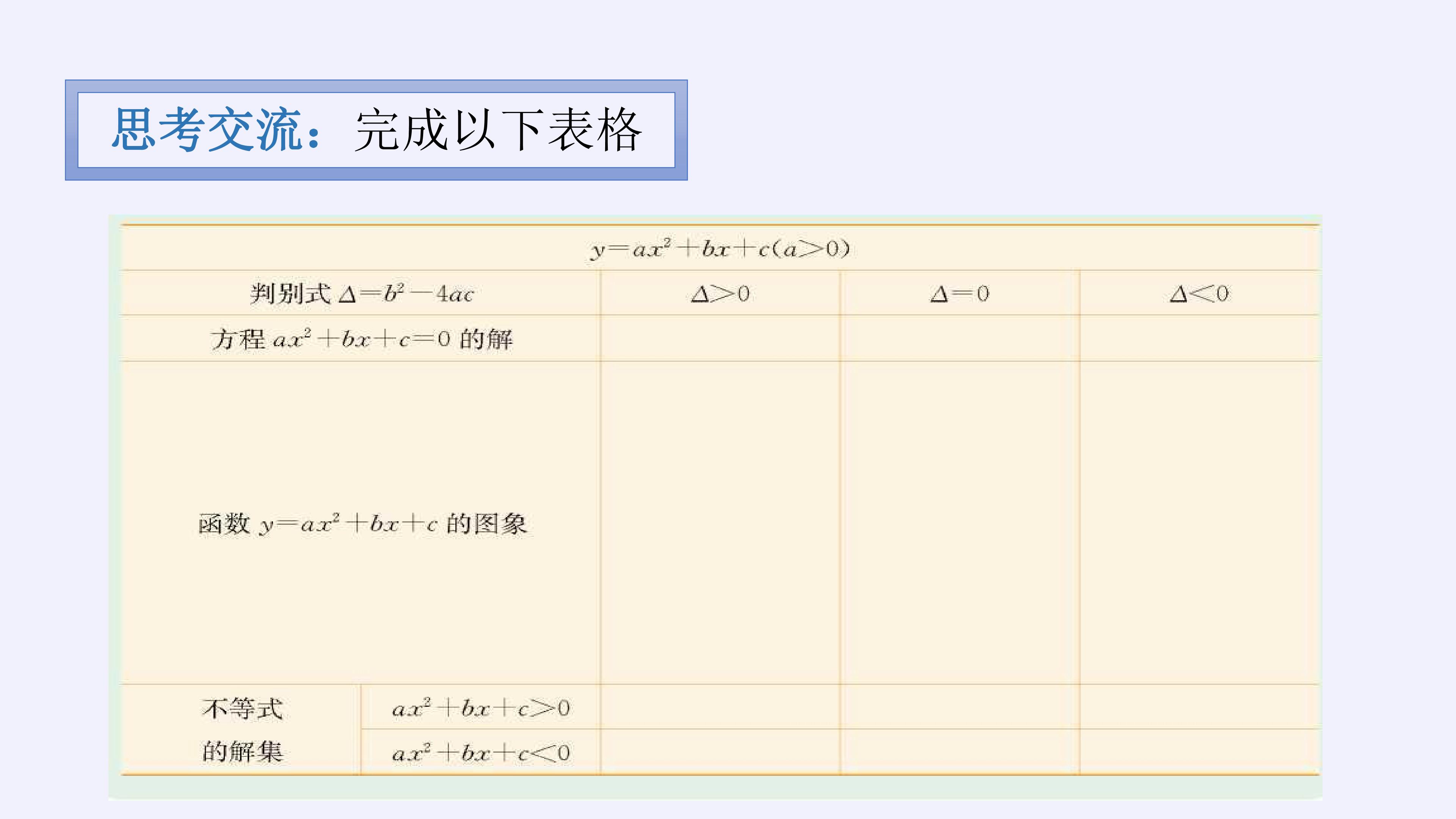1456x819 pixels.
Task: Click ax²+bx+c>0 answer cell under Δ>0
Action: [720, 707]
